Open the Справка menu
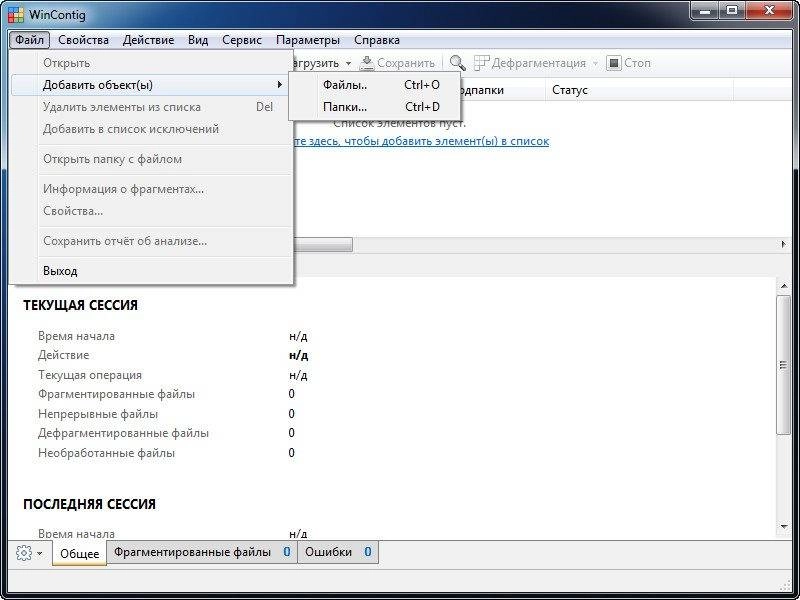Screen dimensions: 800x600 [377, 40]
